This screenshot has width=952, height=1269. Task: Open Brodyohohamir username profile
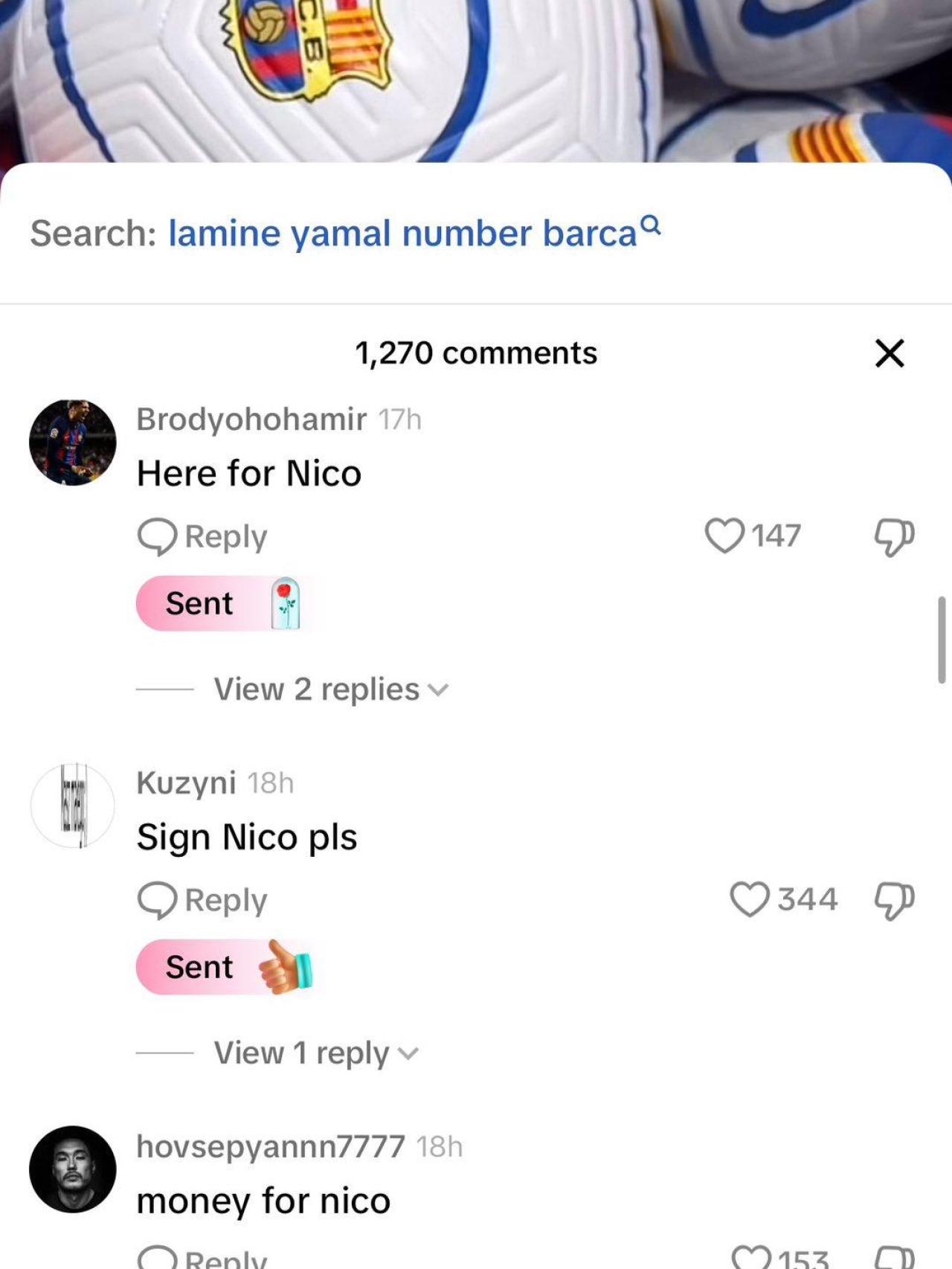tap(251, 420)
